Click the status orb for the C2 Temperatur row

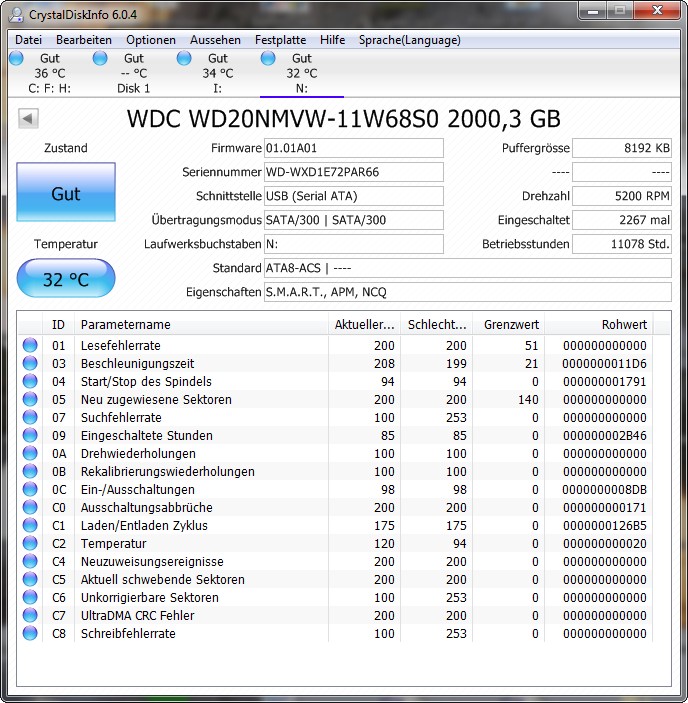[30, 543]
